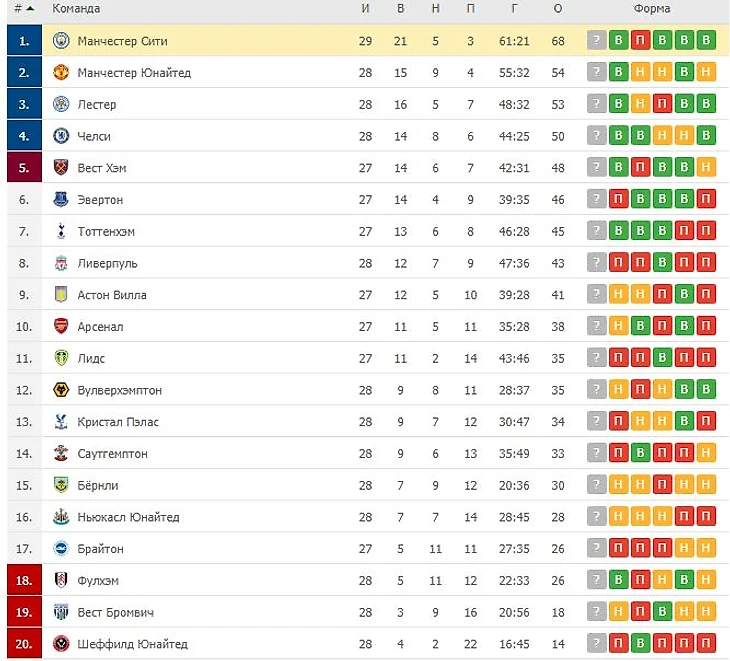The height and width of the screenshot is (661, 730).
Task: Click West Ham's position badge 5
Action: tap(24, 168)
